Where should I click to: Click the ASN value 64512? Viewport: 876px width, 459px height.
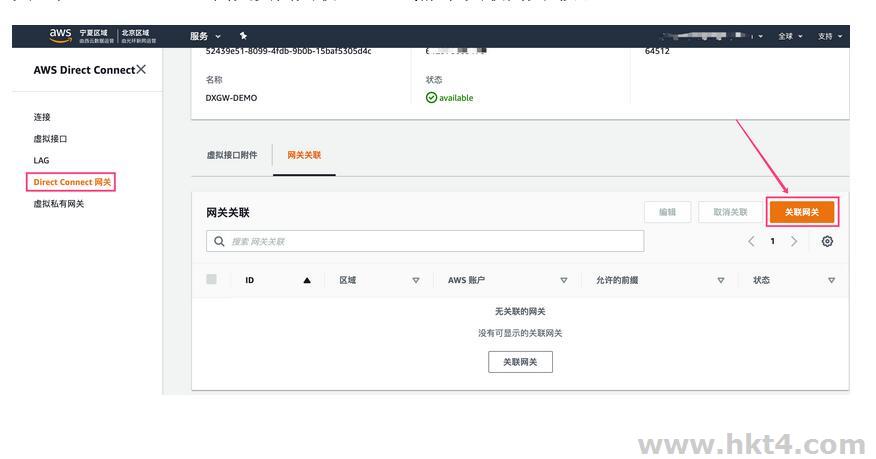click(657, 51)
